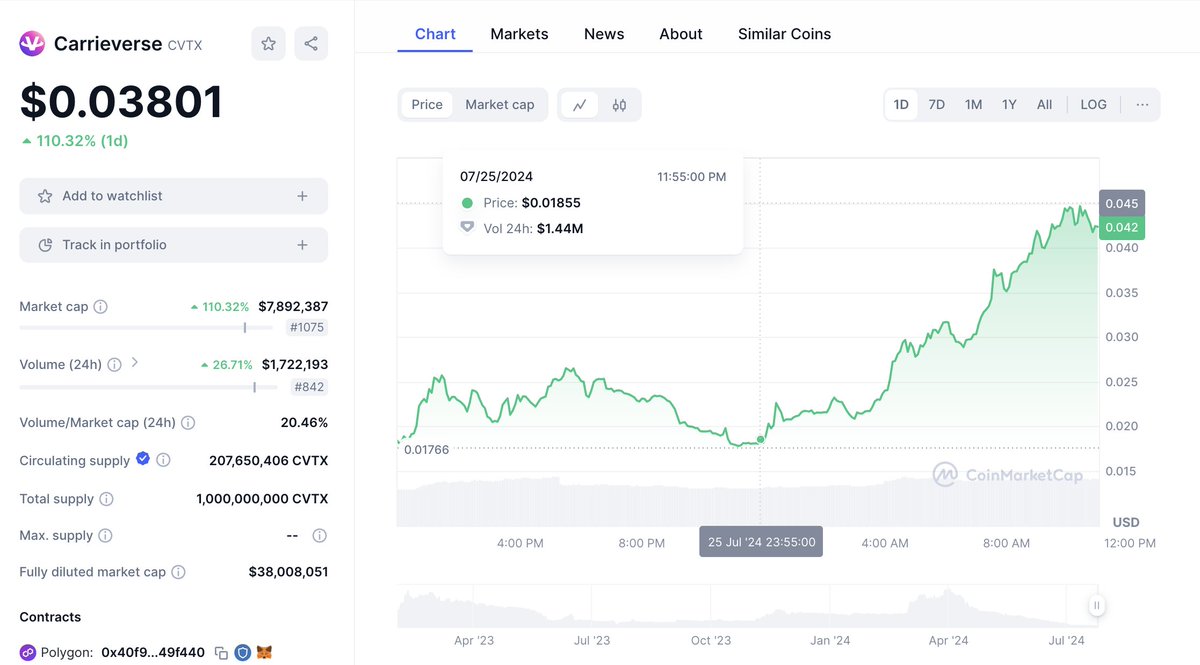Viewport: 1200px width, 665px height.
Task: Copy the Polygon contract address
Action: pos(221,652)
